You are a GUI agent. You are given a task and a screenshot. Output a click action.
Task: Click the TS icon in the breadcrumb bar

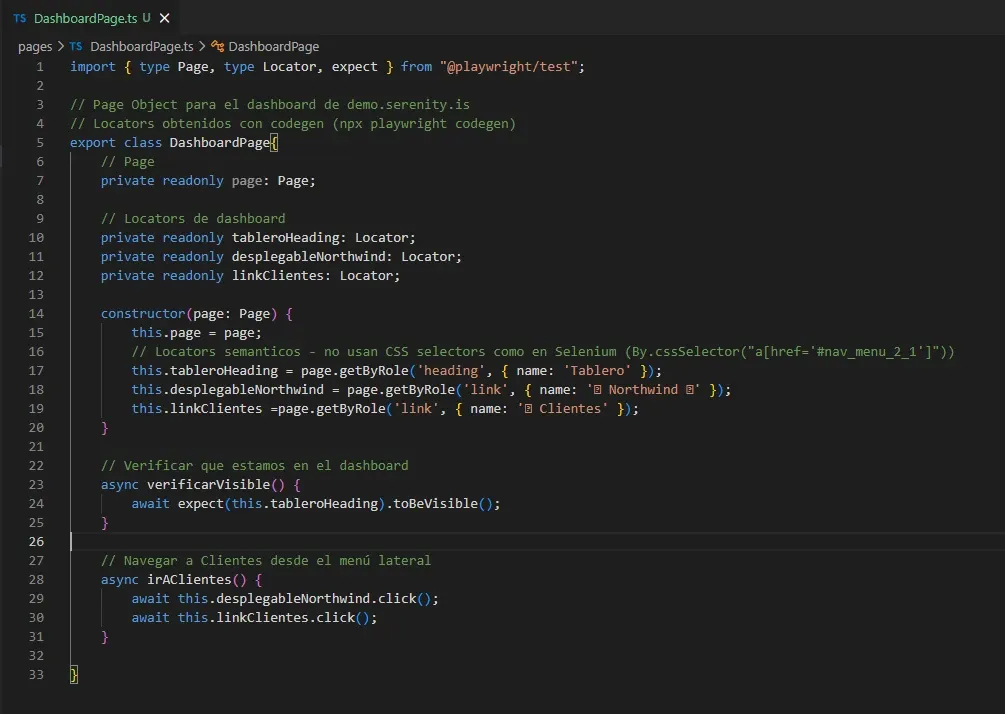[x=76, y=46]
